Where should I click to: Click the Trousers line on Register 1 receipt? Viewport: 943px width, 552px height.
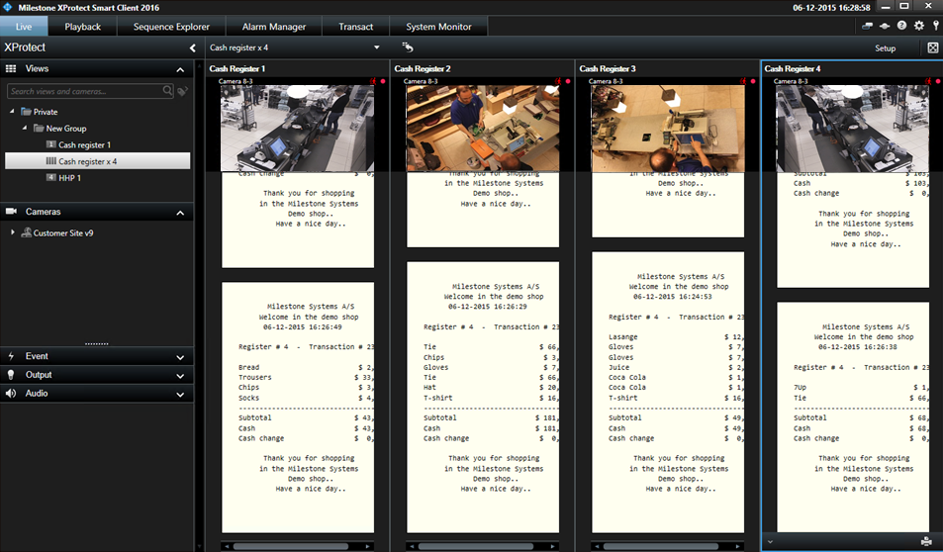point(306,378)
